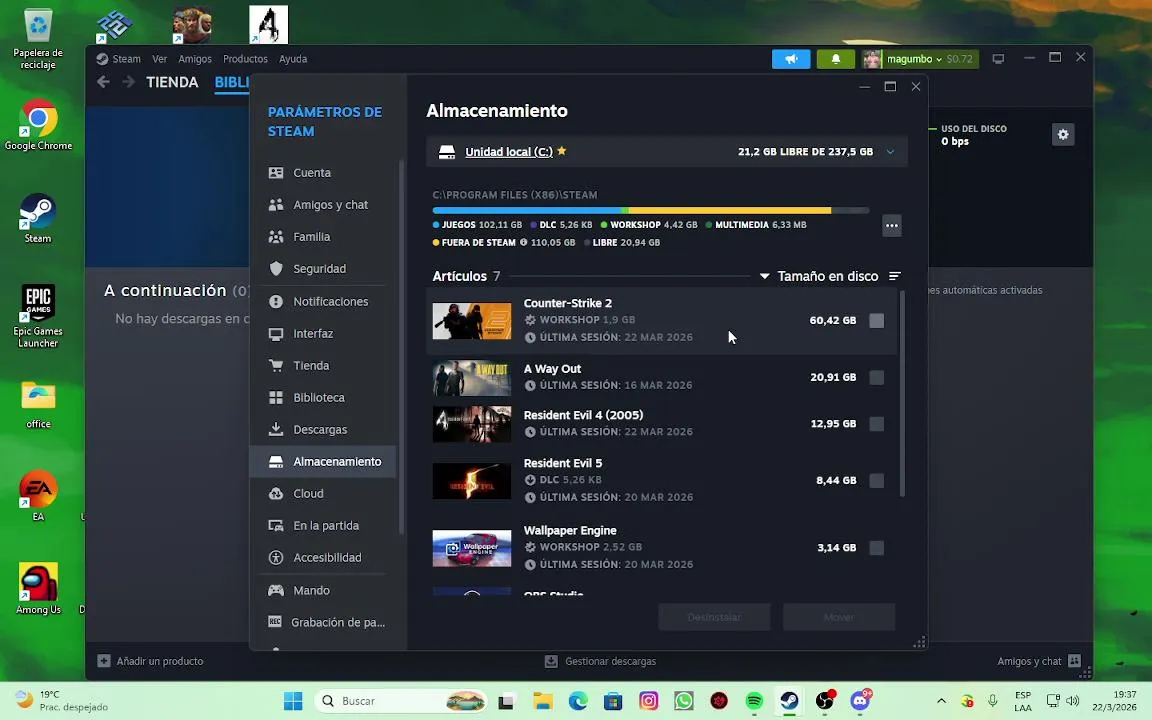Click the disk usage storage bar
The width and height of the screenshot is (1152, 720).
pos(651,211)
